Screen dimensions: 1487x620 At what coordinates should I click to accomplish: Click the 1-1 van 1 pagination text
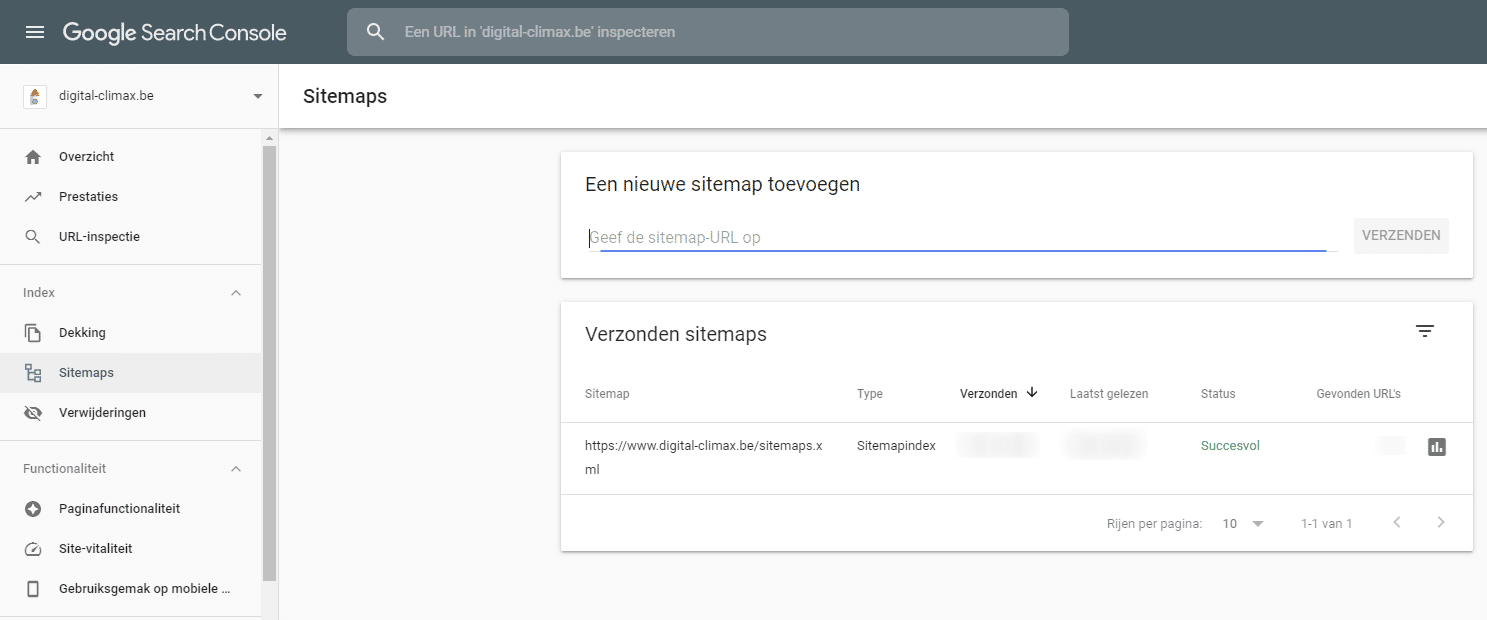[1326, 524]
